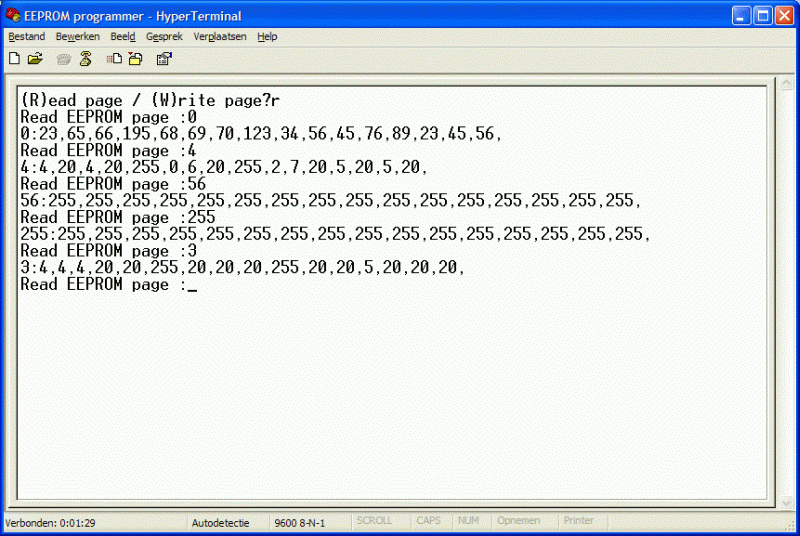
Task: Open the Properties toolbar icon
Action: [164, 59]
